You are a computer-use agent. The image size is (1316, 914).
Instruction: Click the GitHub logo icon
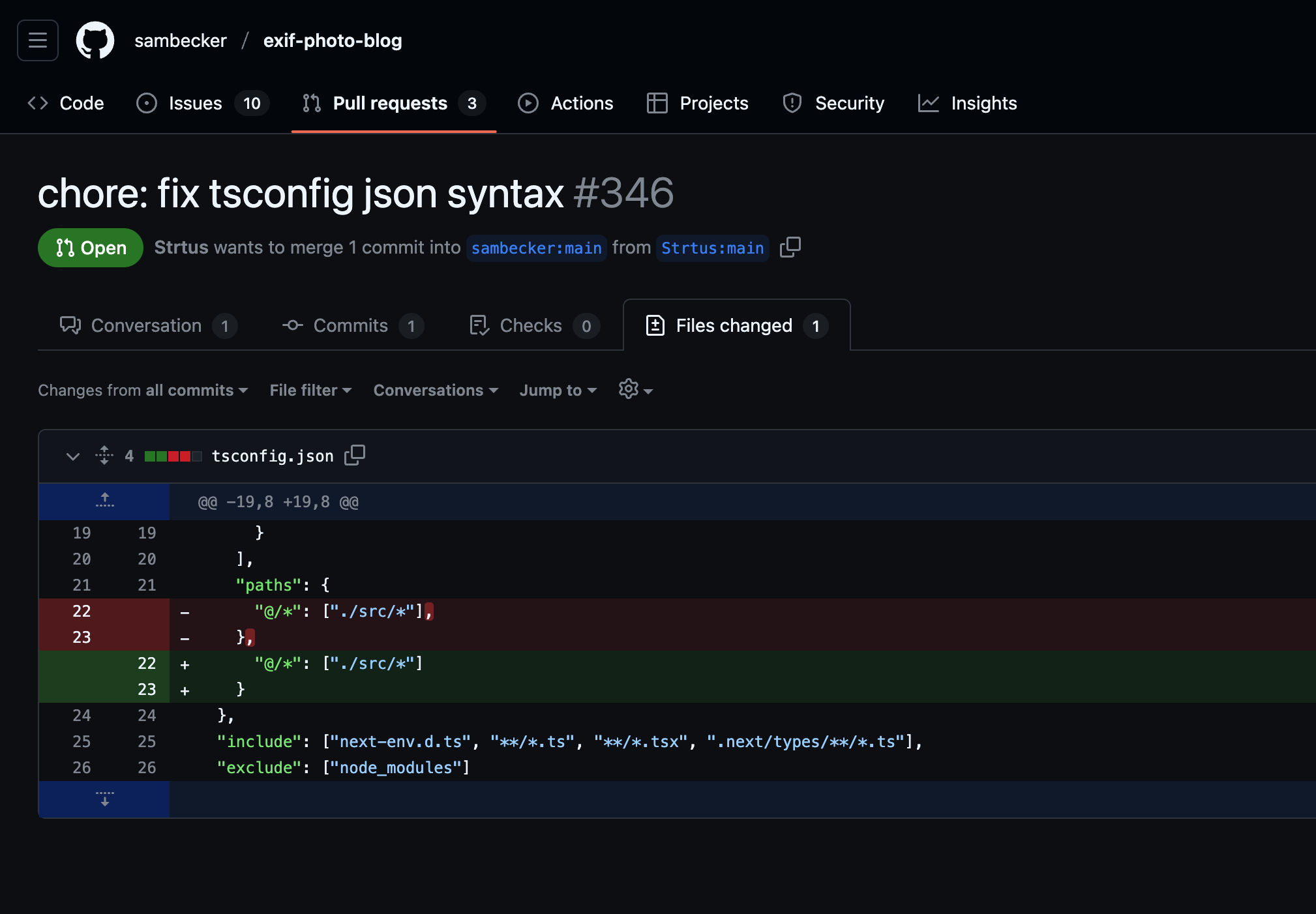click(95, 40)
